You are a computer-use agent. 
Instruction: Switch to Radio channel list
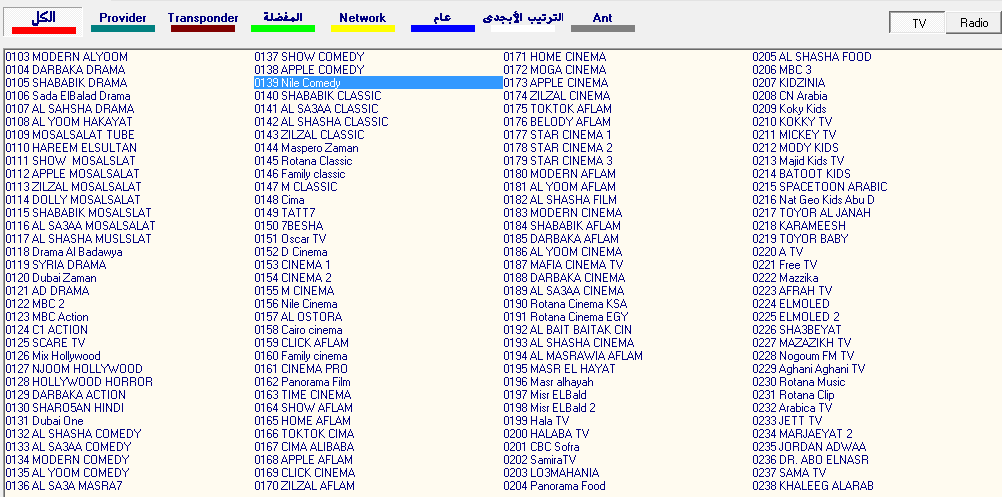973,23
